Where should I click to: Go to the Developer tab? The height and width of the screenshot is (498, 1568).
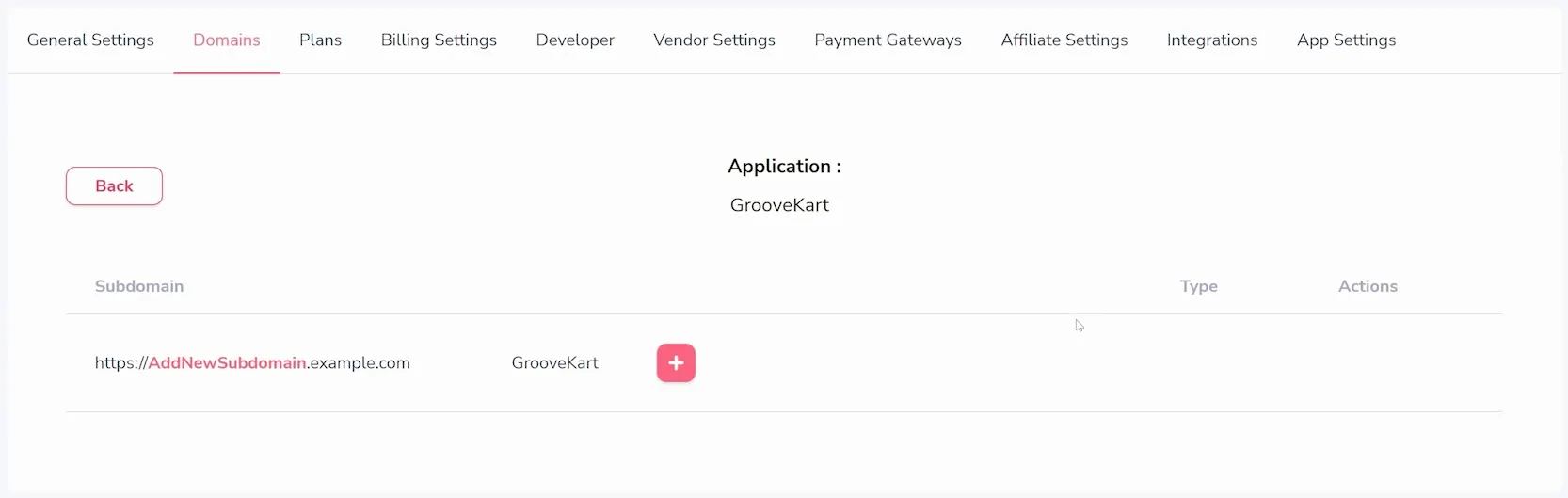(575, 40)
